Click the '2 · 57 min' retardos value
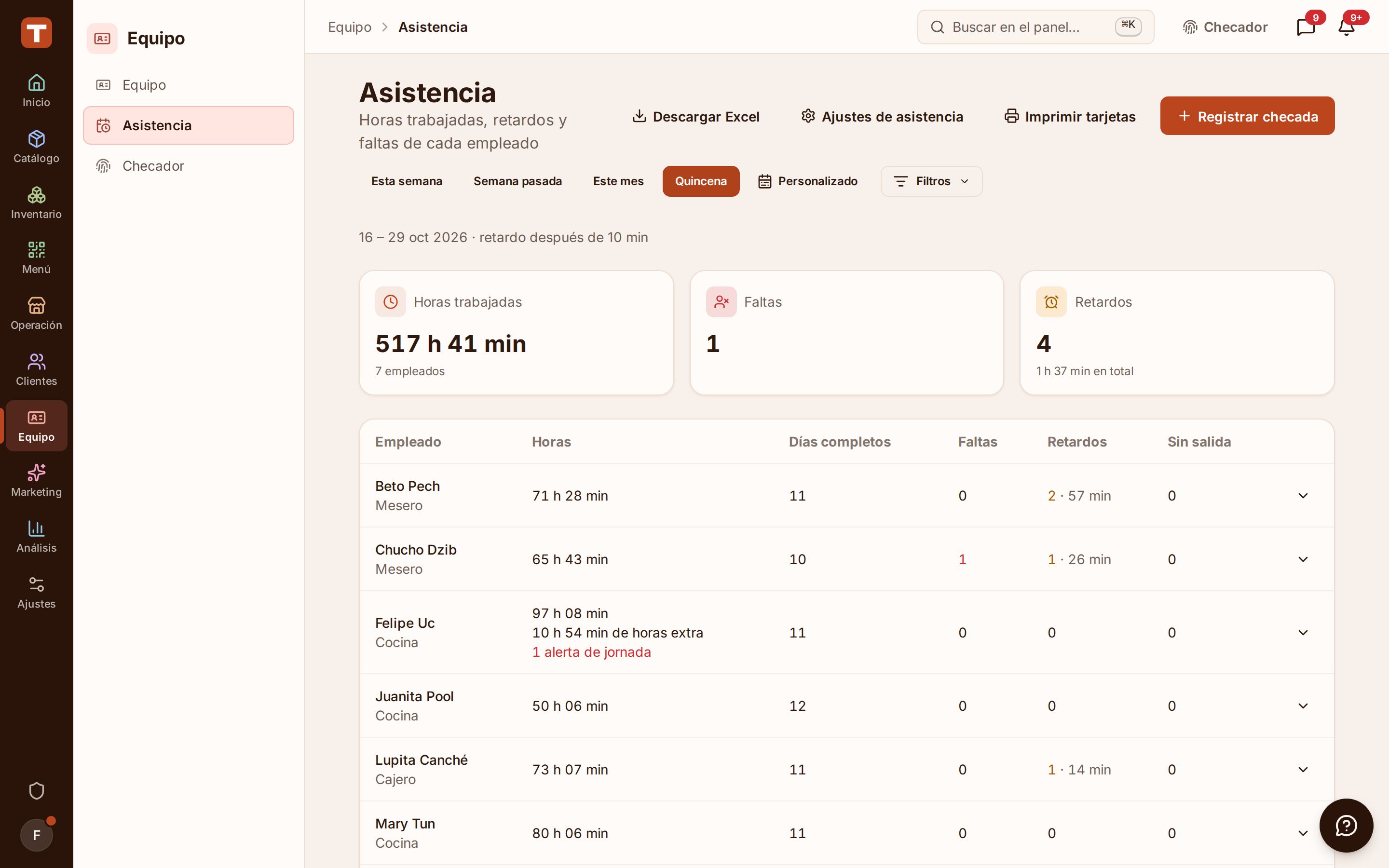1389x868 pixels. (x=1079, y=495)
